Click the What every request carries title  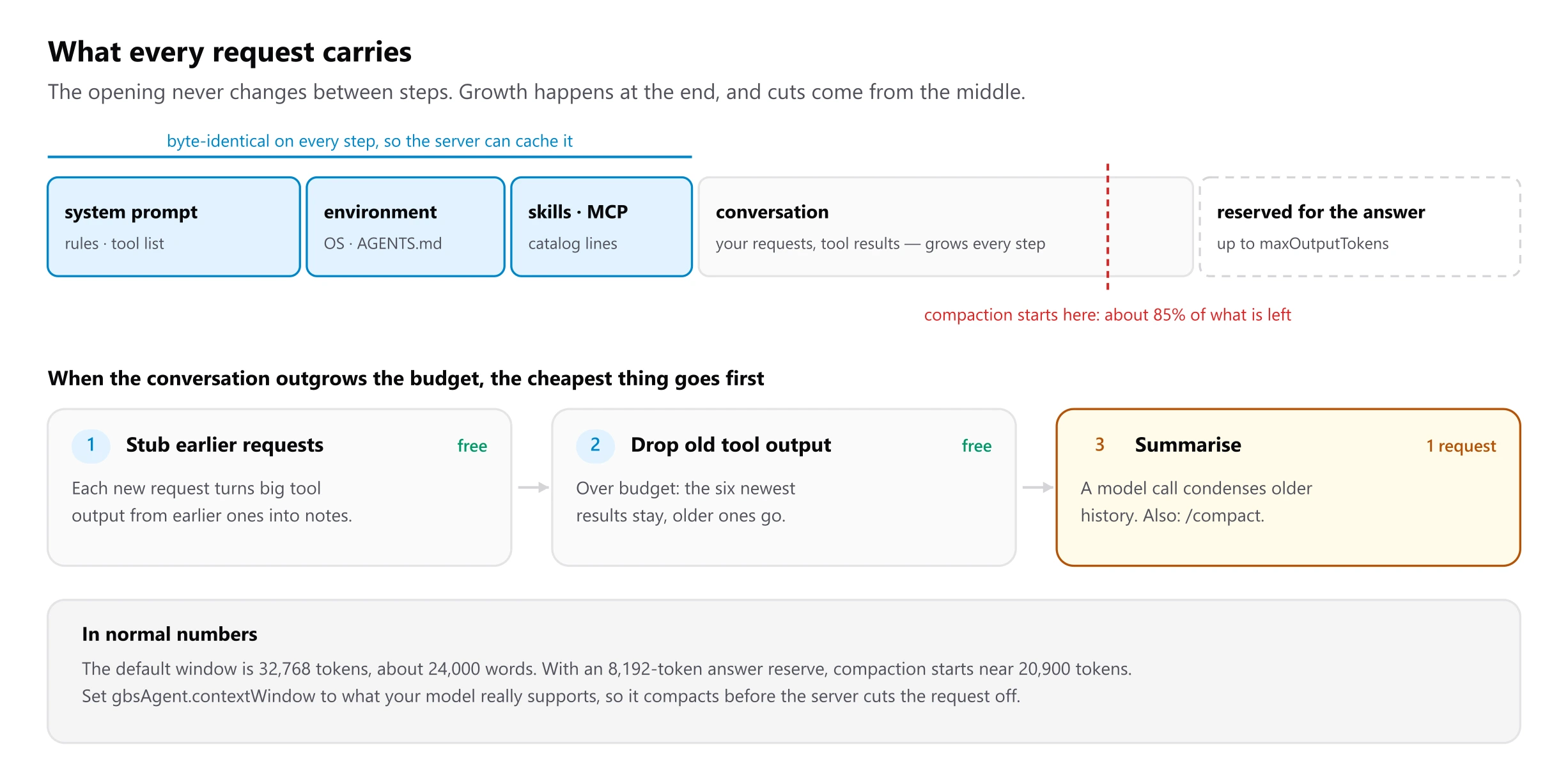229,52
